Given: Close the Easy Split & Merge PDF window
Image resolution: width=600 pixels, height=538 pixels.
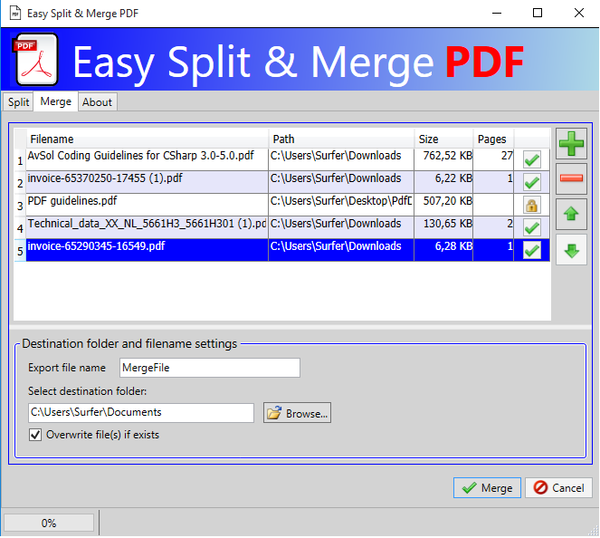Looking at the screenshot, I should 579,13.
